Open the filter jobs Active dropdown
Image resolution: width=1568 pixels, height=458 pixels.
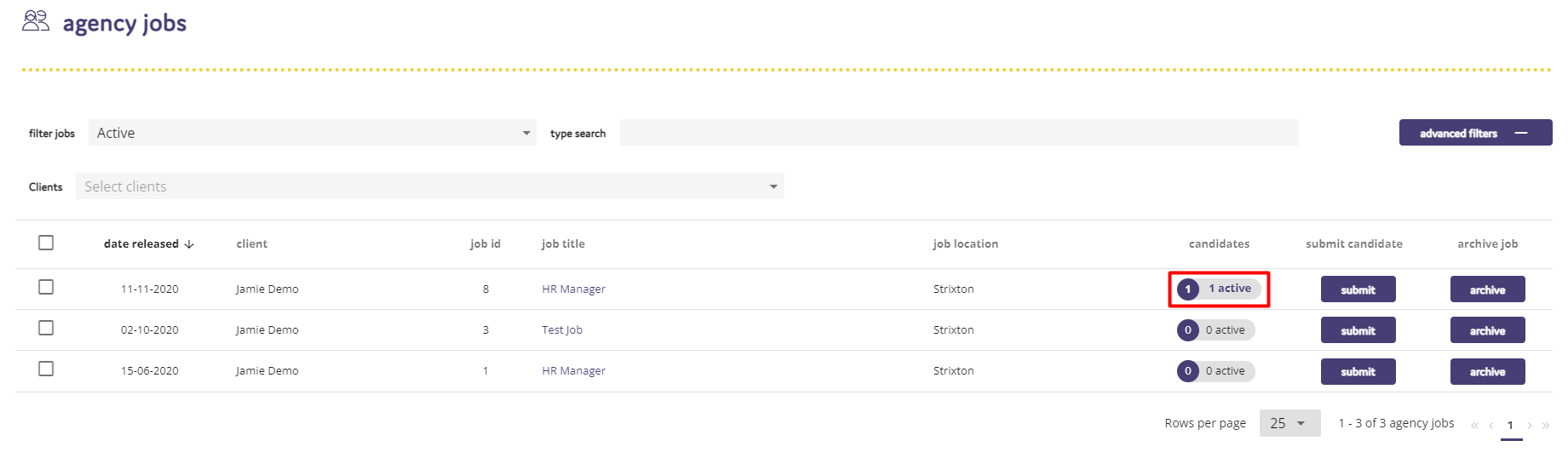click(x=313, y=133)
